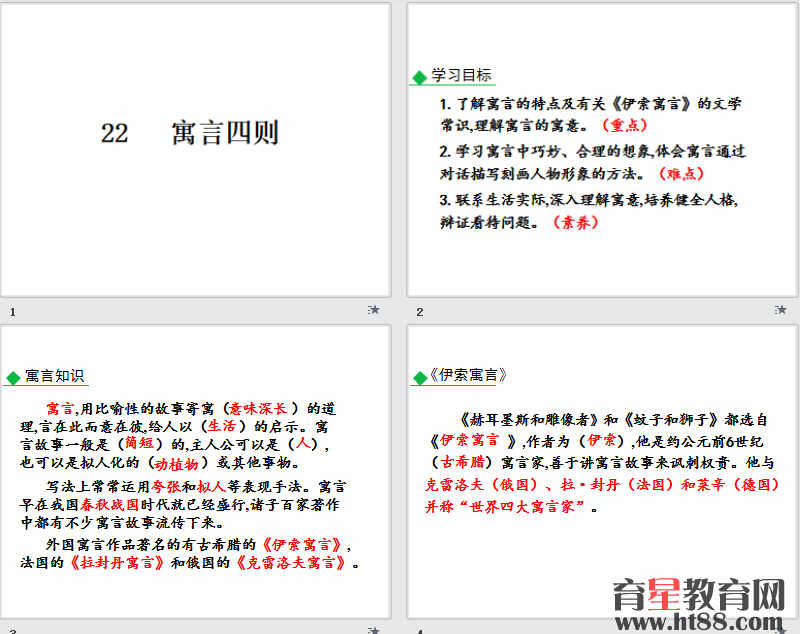Click slide number 1 label

13,312
